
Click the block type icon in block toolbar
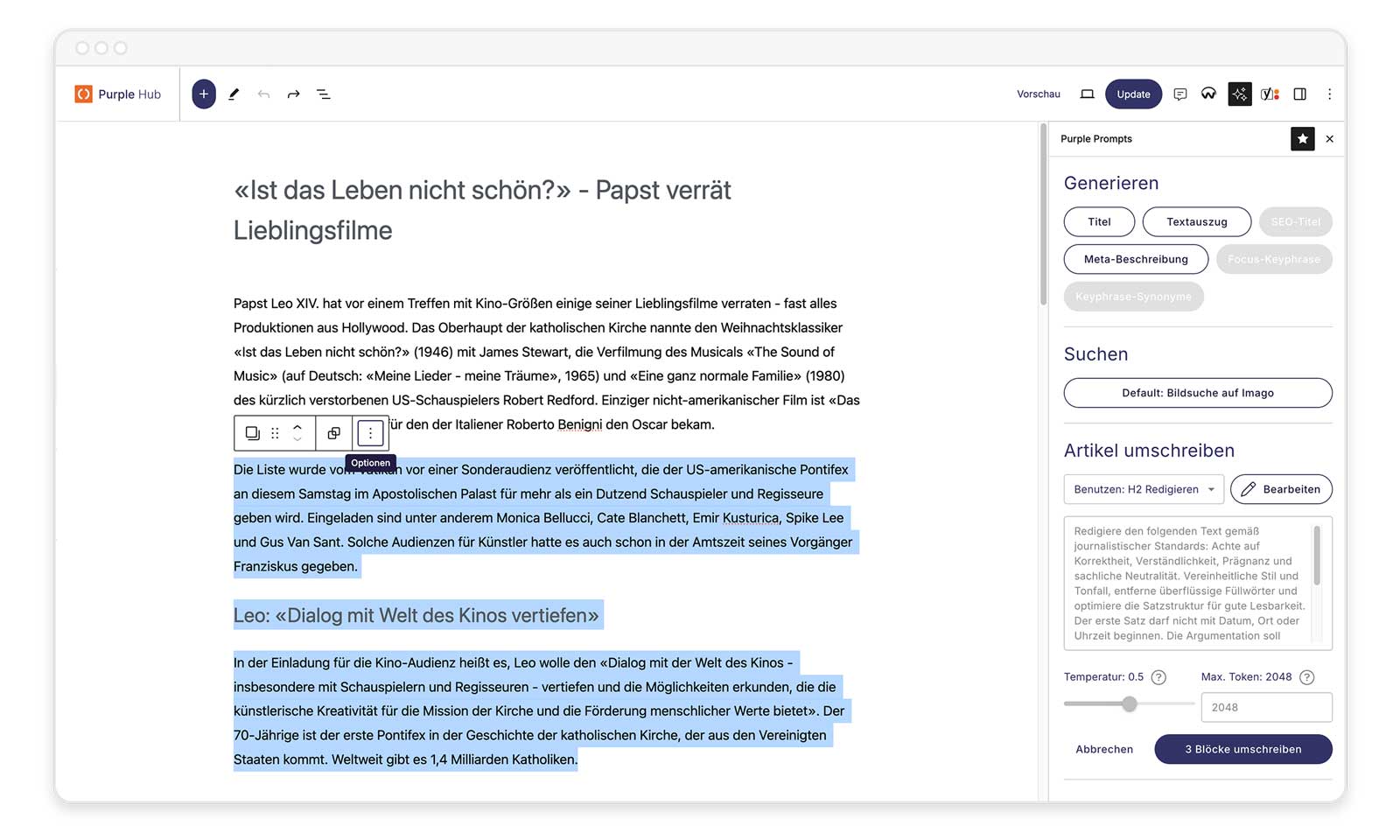tap(252, 433)
